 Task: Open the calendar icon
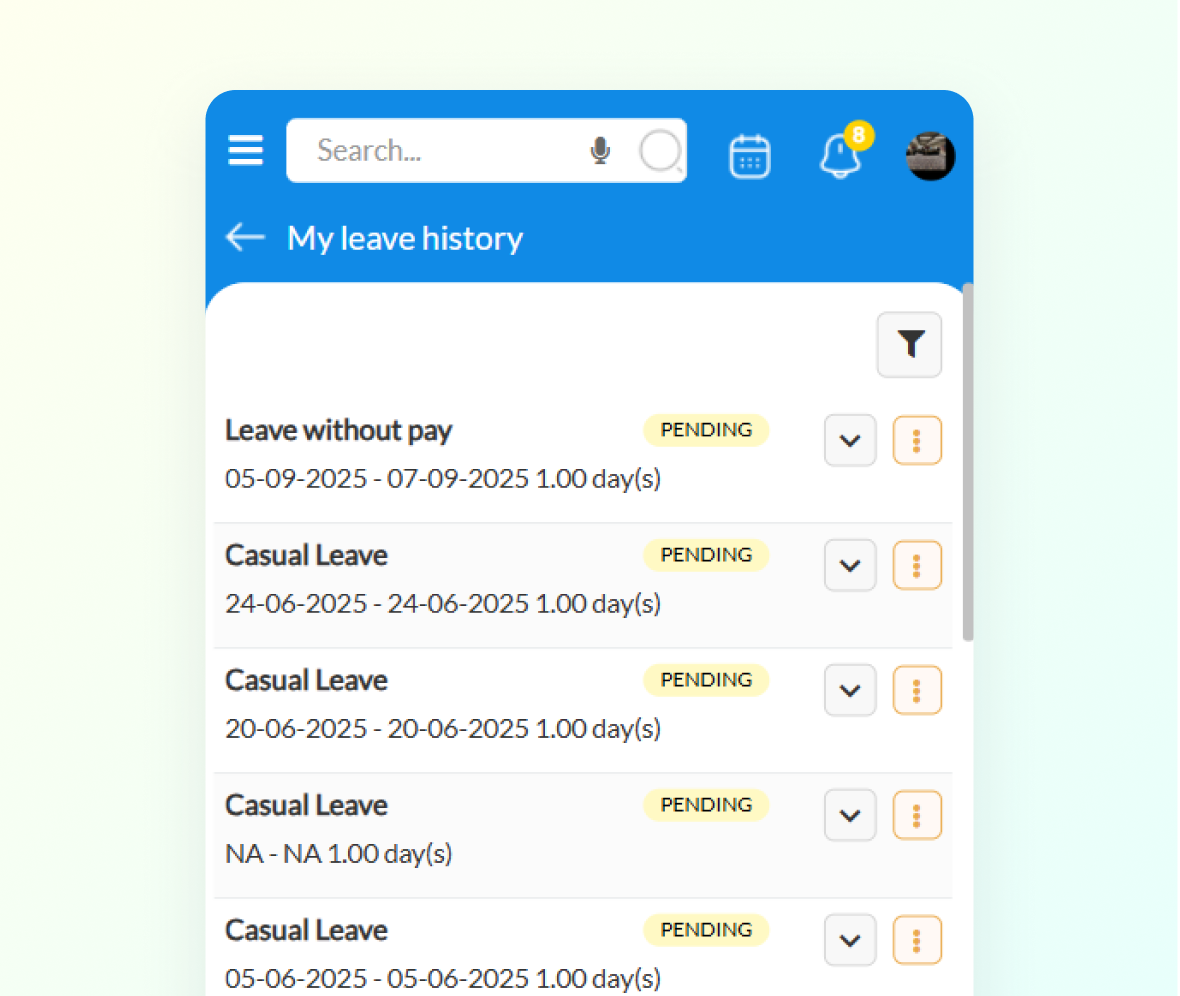(x=750, y=156)
